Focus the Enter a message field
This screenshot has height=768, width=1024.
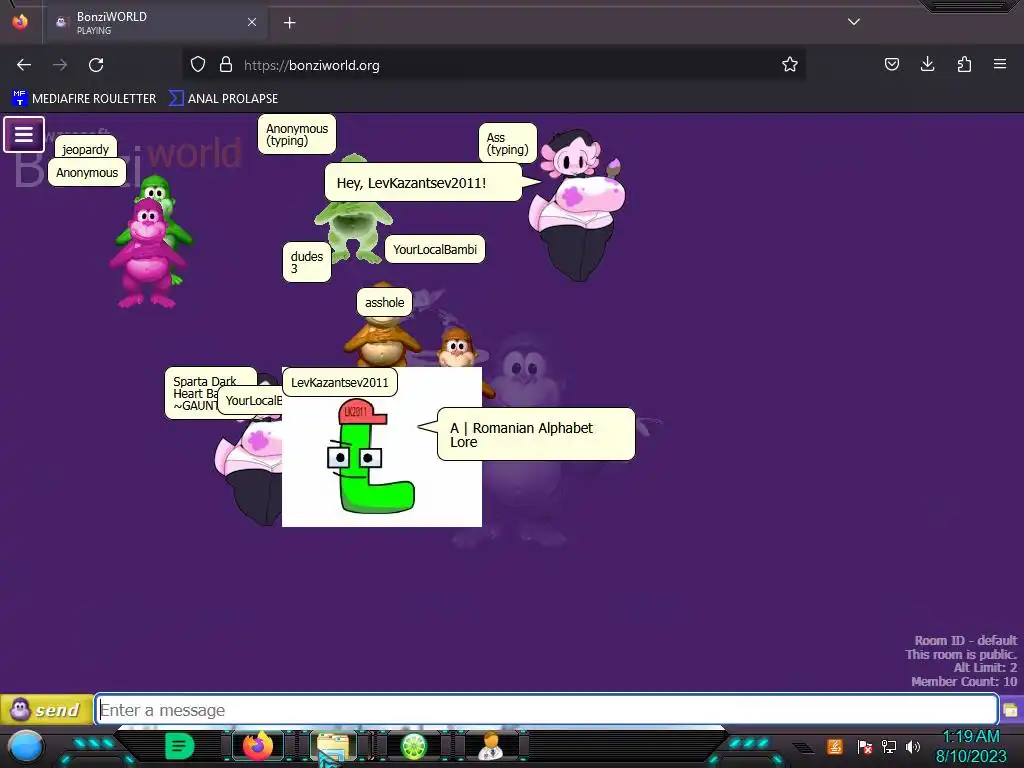click(547, 710)
